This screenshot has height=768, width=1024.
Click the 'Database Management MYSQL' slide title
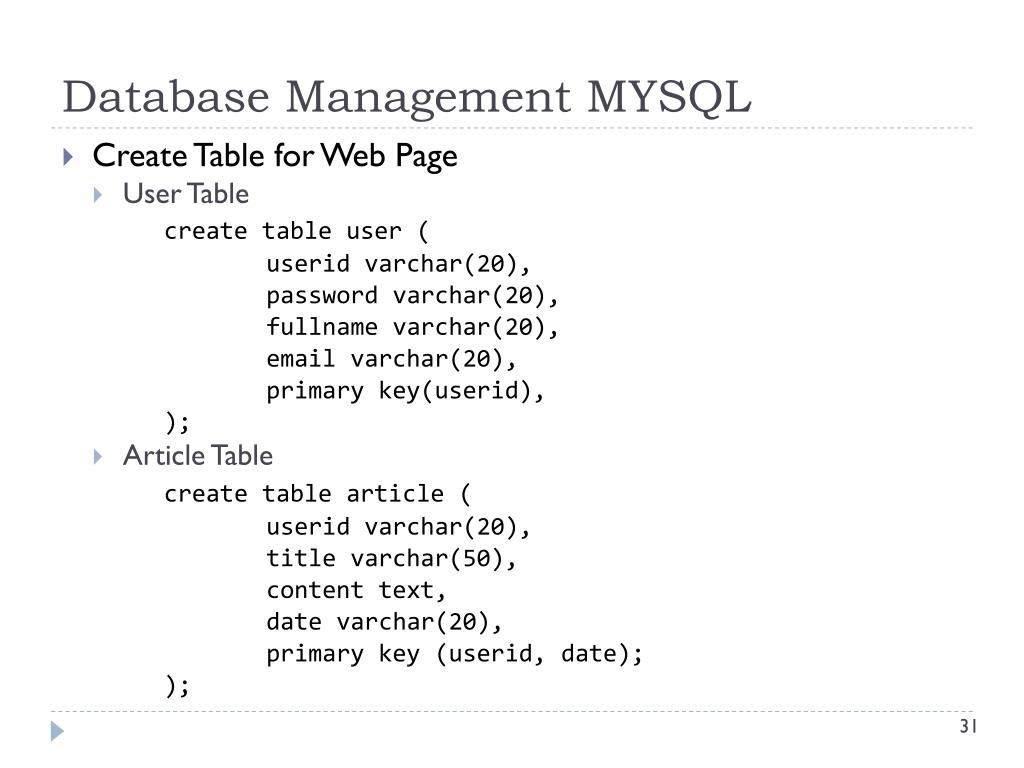pyautogui.click(x=406, y=98)
